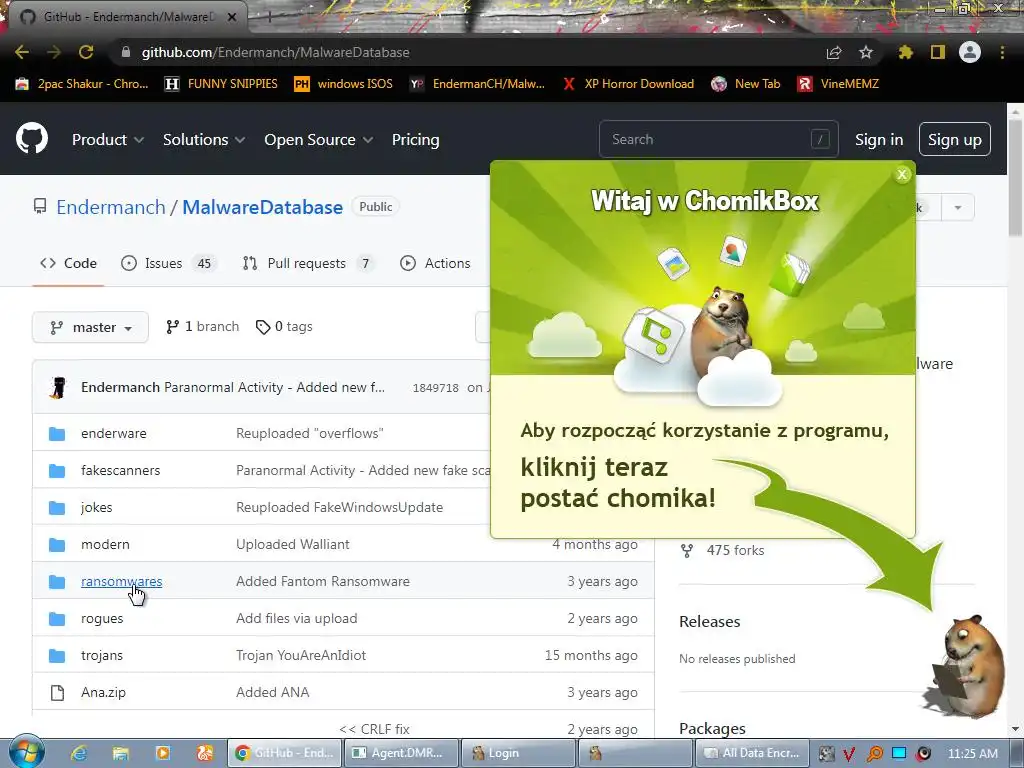Screen dimensions: 1024x768
Task: Open the Chrome profile avatar
Action: point(970,52)
